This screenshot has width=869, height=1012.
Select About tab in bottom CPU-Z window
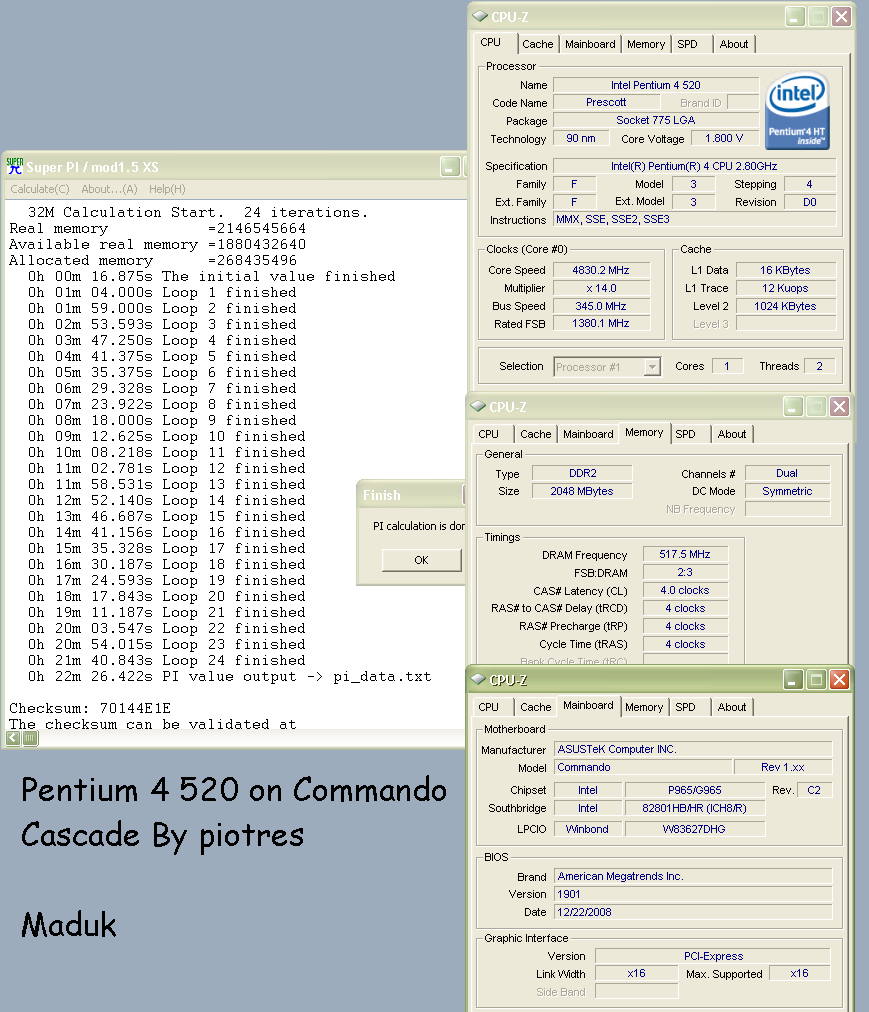(732, 707)
